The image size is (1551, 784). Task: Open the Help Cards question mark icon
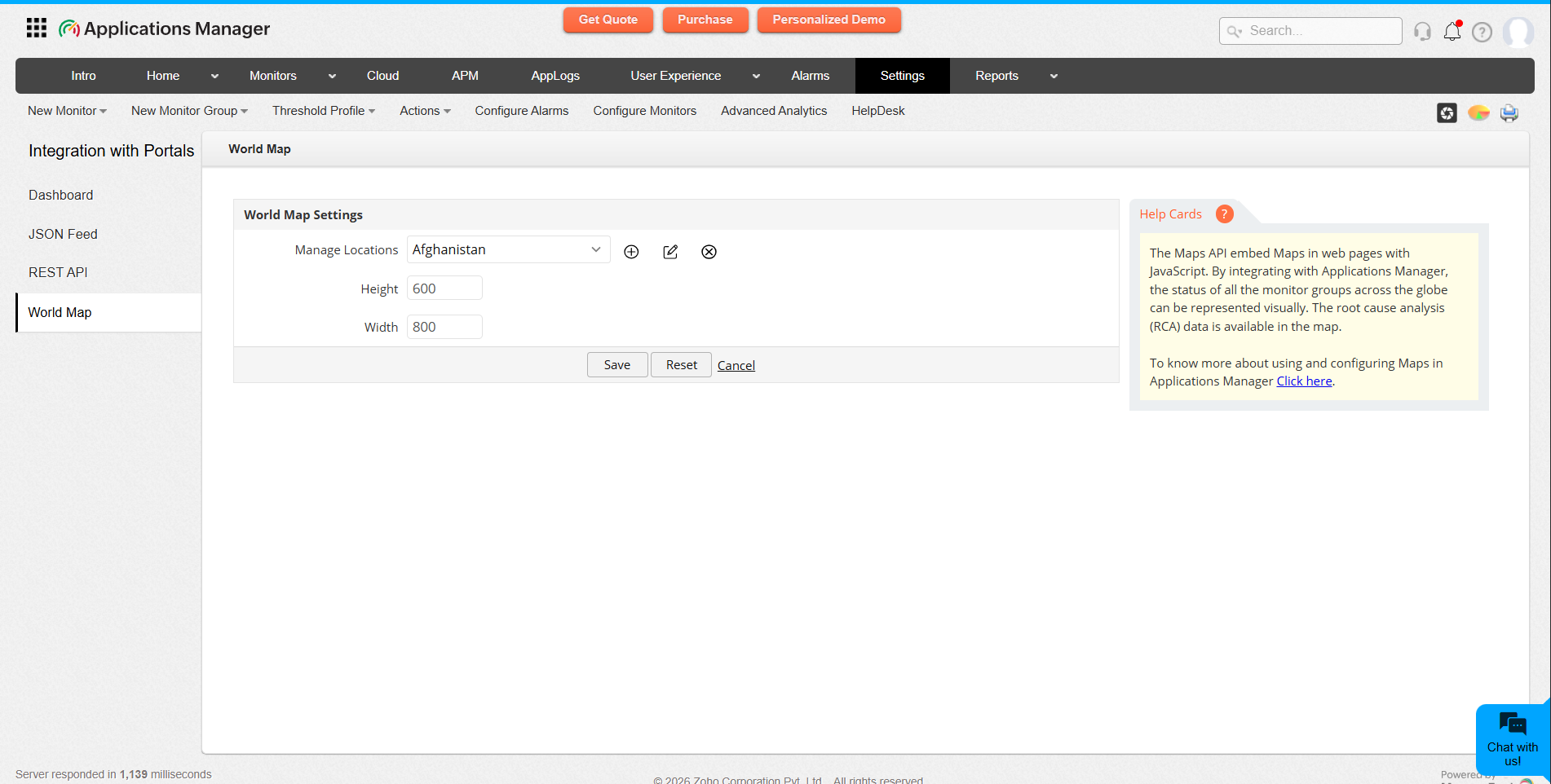pyautogui.click(x=1223, y=214)
